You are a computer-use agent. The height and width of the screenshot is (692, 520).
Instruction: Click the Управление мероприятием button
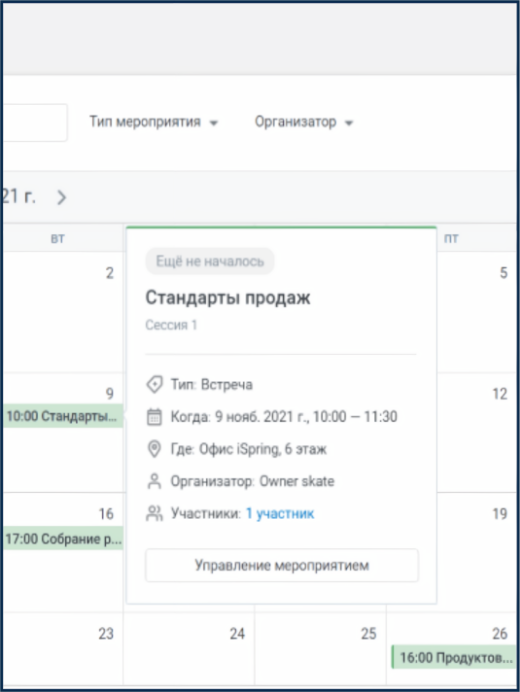click(x=282, y=565)
